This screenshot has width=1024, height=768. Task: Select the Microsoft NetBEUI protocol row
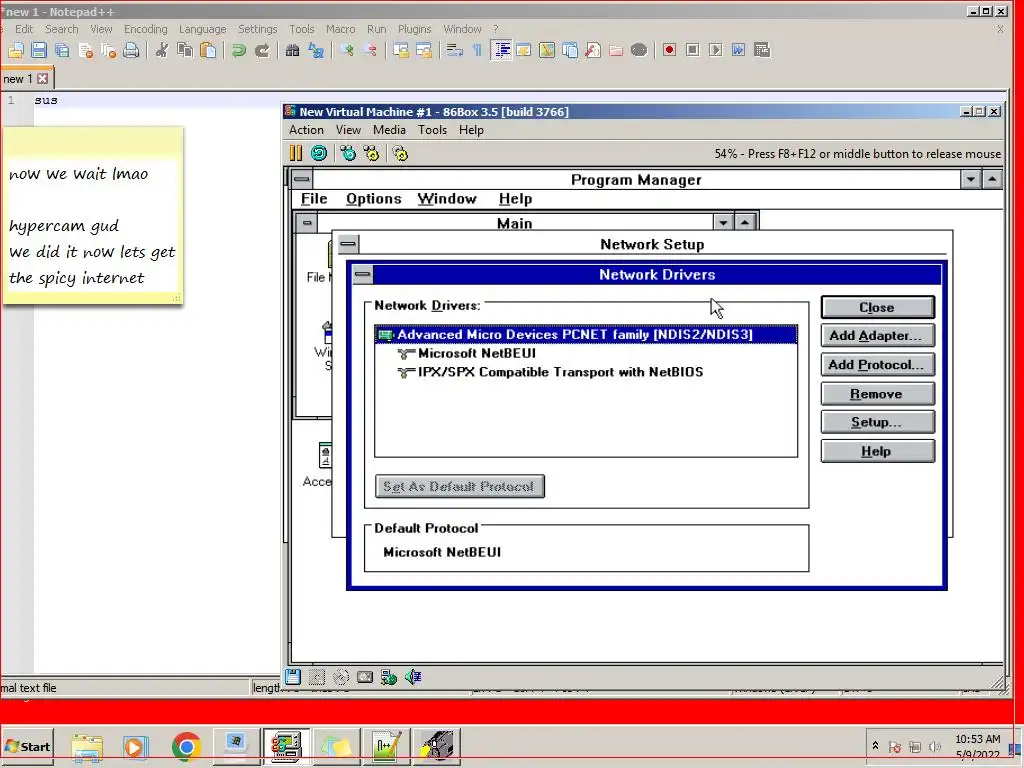[586, 353]
